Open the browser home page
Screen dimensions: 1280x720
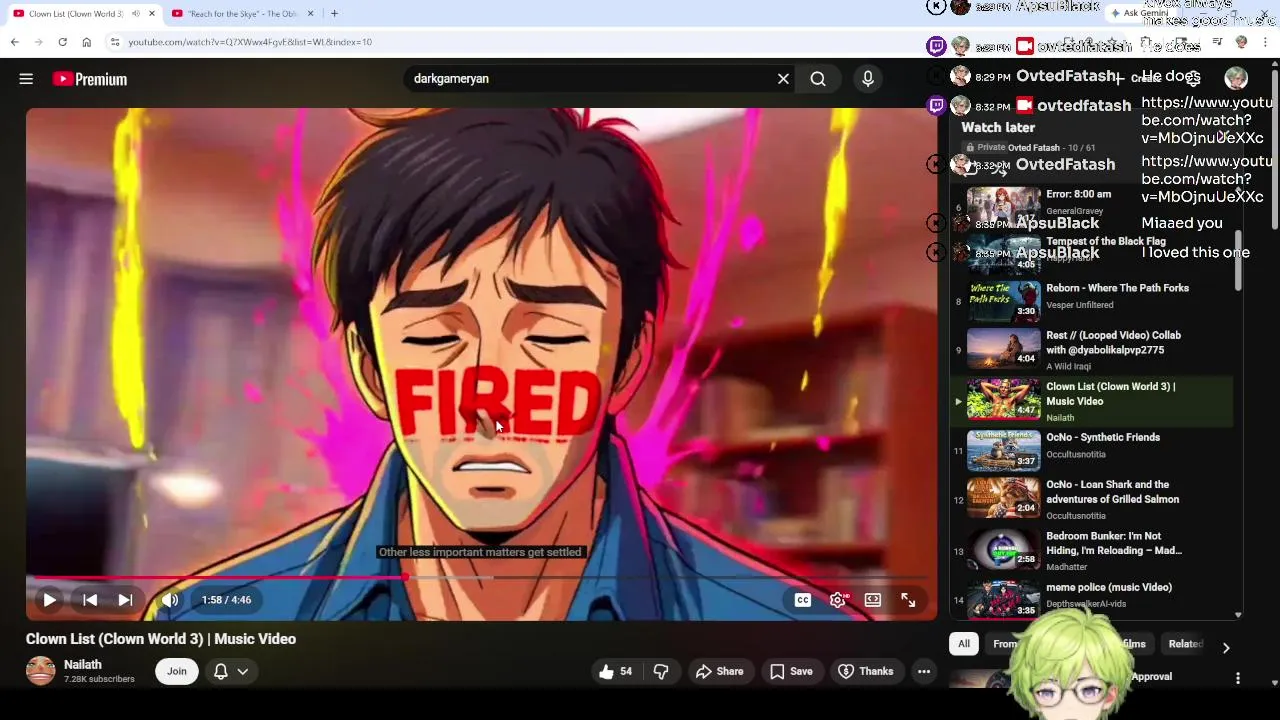click(86, 42)
